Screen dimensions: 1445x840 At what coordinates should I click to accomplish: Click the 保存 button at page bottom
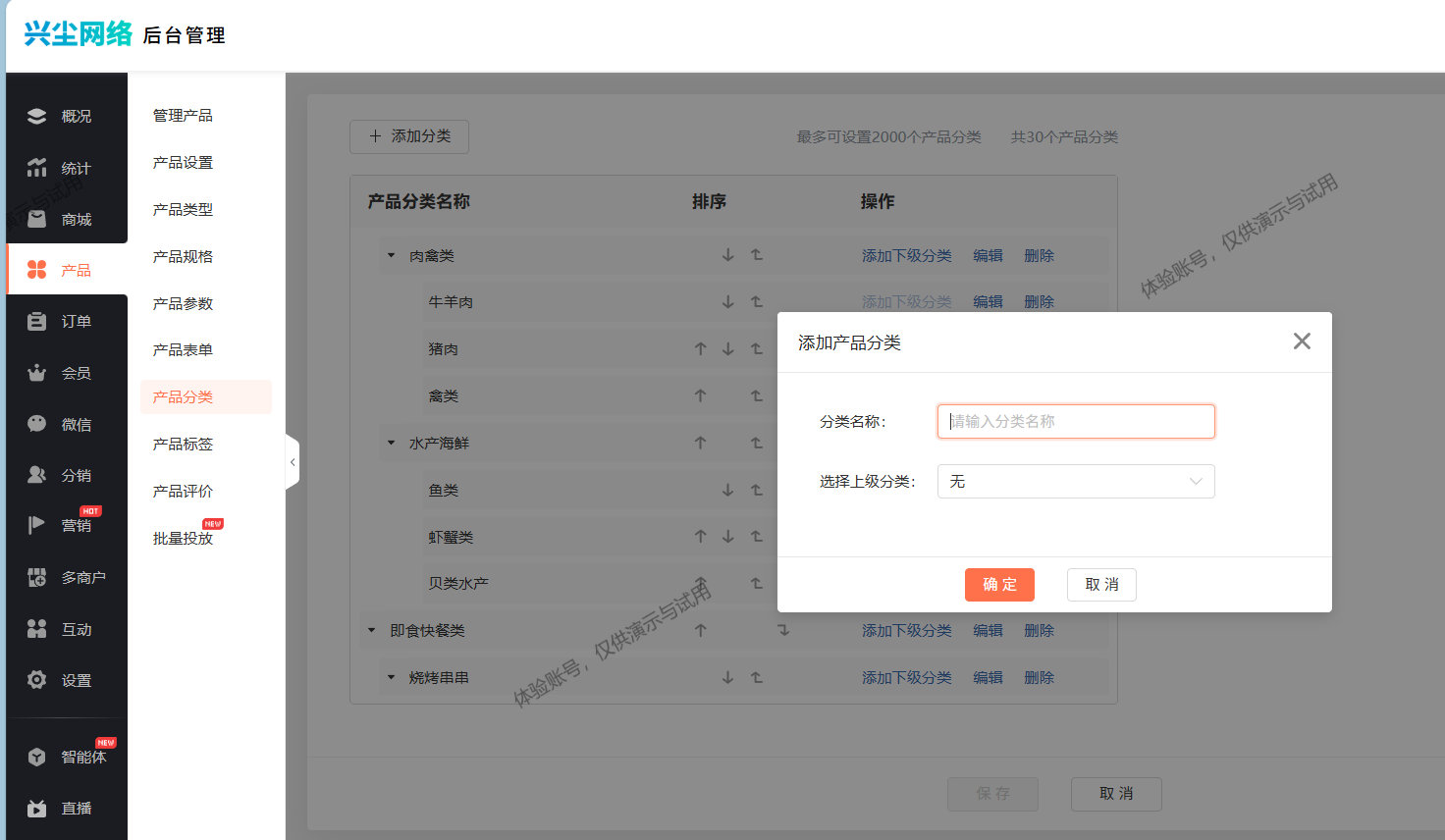pos(992,794)
